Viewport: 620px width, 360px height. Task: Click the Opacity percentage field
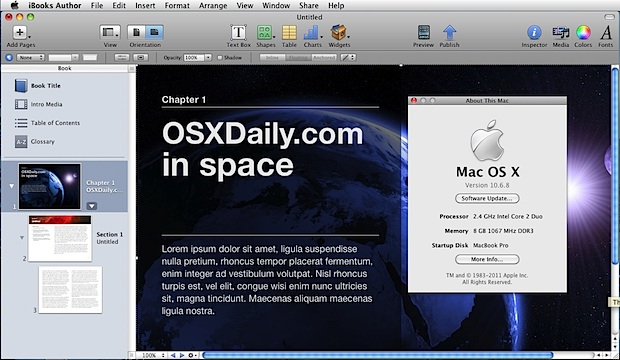[x=194, y=58]
